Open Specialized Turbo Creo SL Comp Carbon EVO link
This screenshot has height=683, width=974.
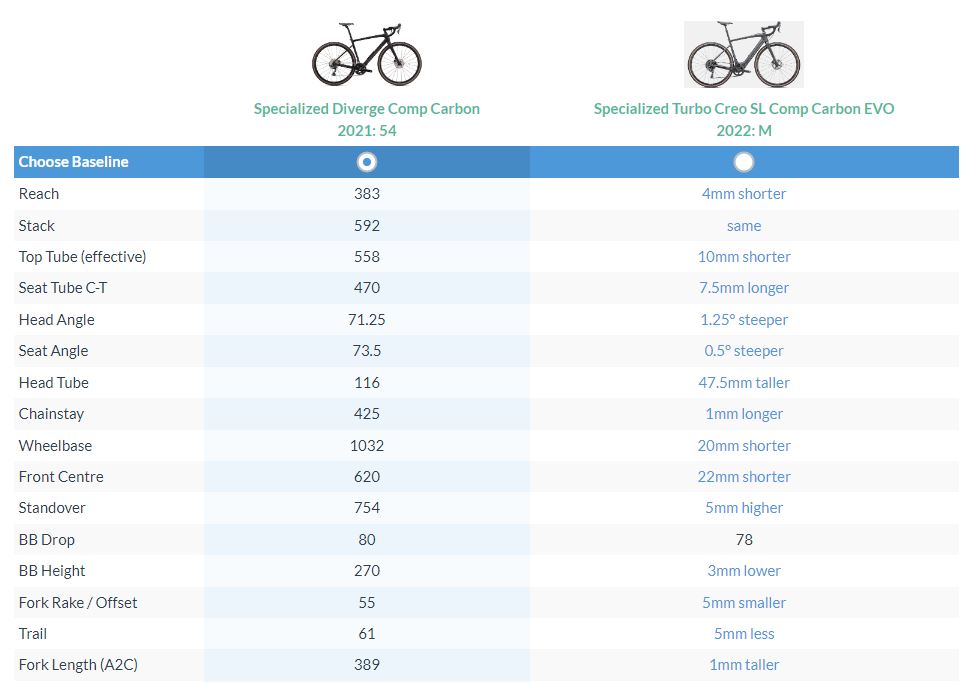743,109
